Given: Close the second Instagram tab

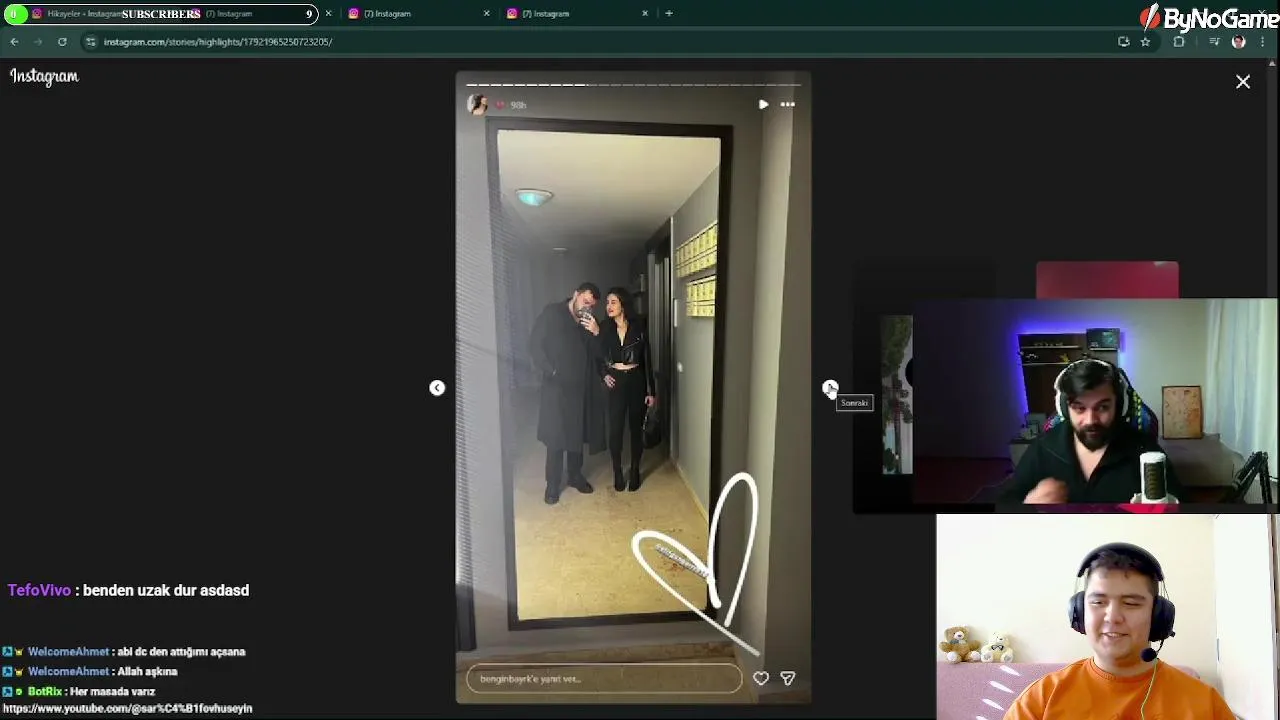Looking at the screenshot, I should click(x=487, y=14).
